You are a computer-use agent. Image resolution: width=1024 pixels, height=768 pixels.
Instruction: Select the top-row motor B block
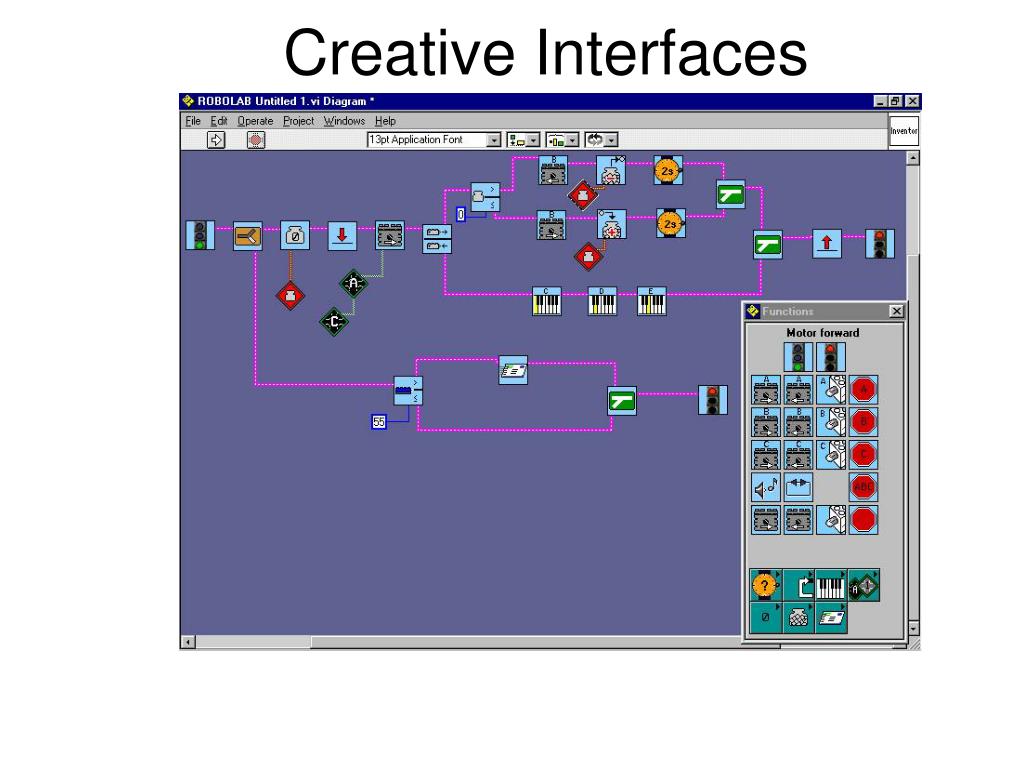pyautogui.click(x=553, y=170)
